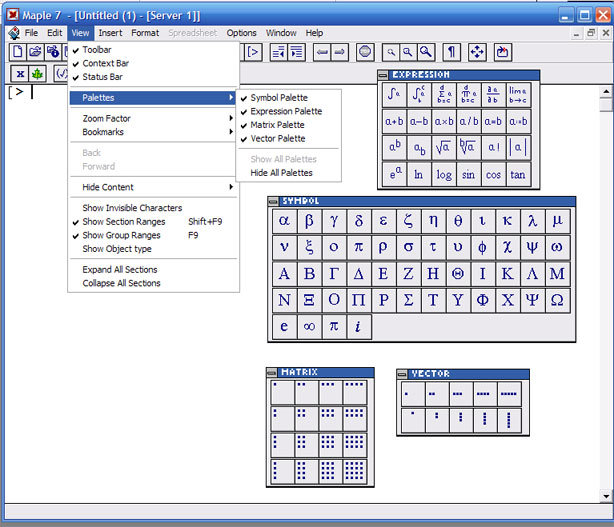This screenshot has height=527, width=614.
Task: Insert five-element row vector from Vector palette
Action: 509,394
